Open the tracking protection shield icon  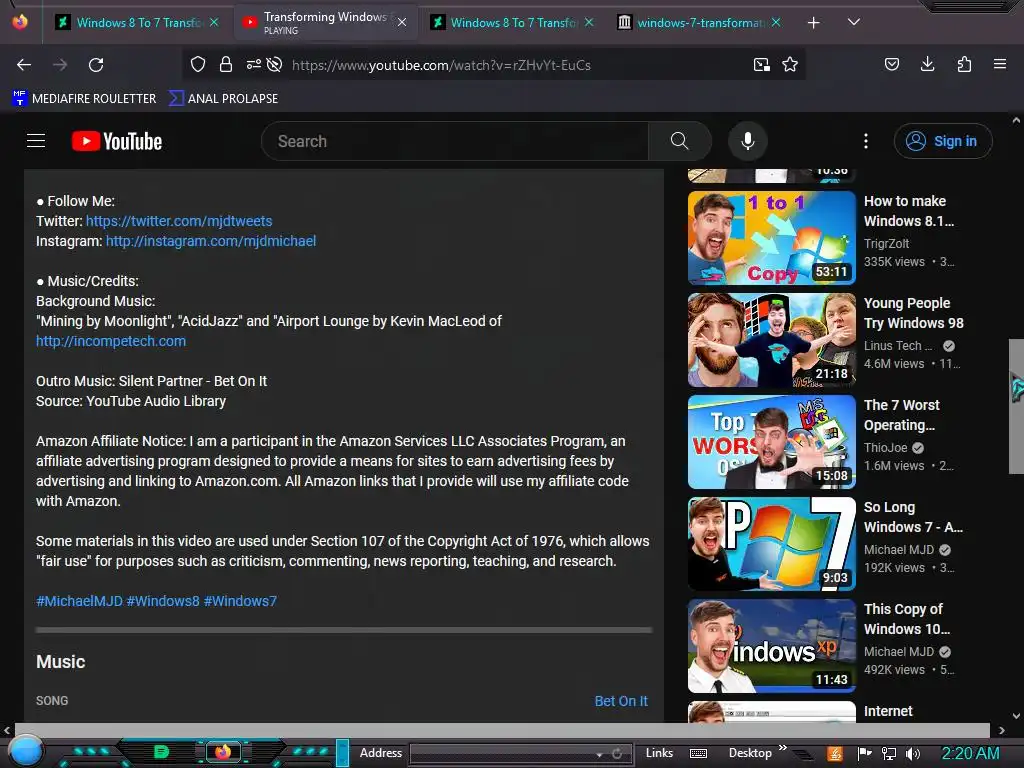coord(198,64)
